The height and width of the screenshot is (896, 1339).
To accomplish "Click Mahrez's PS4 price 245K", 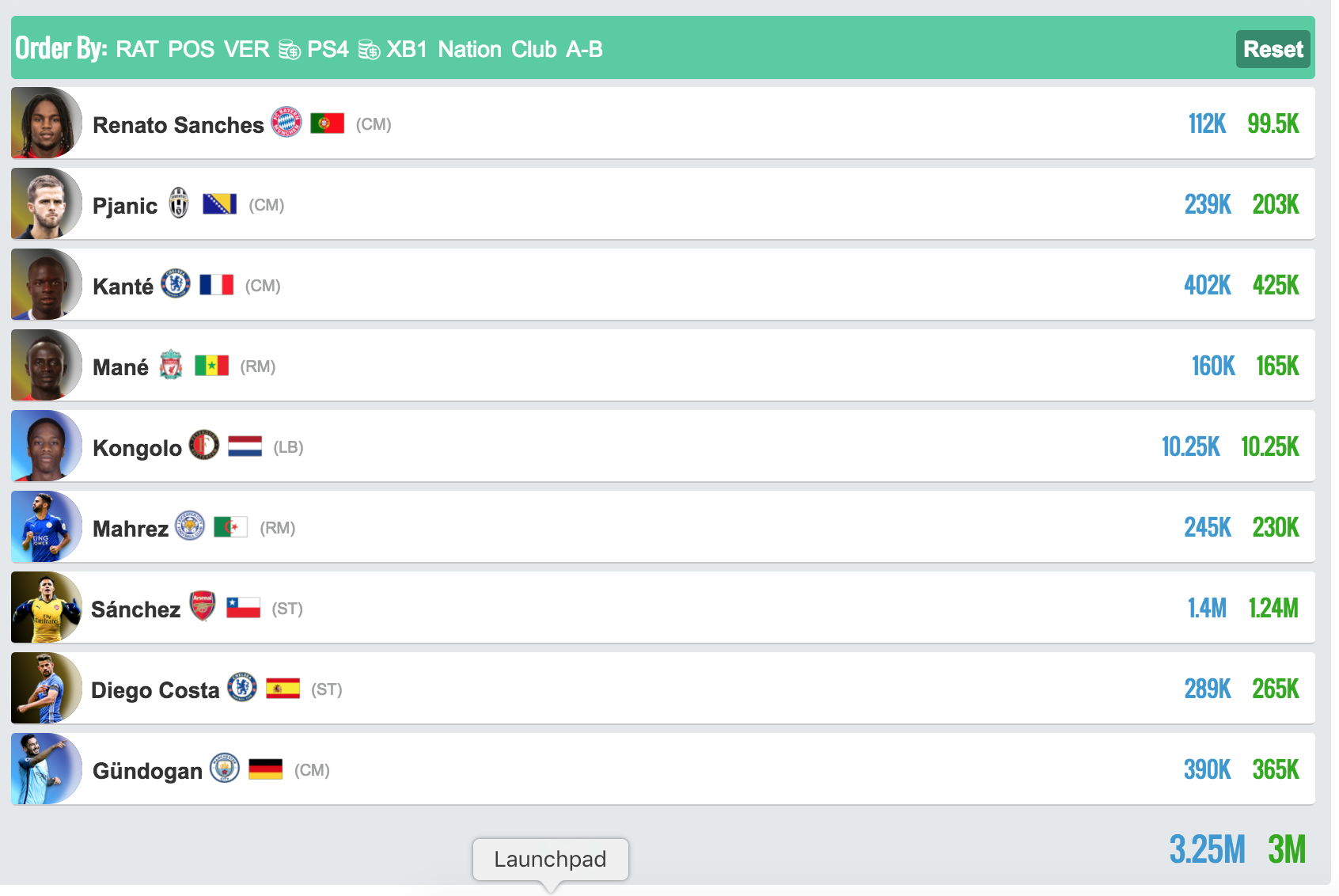I will 1207,527.
